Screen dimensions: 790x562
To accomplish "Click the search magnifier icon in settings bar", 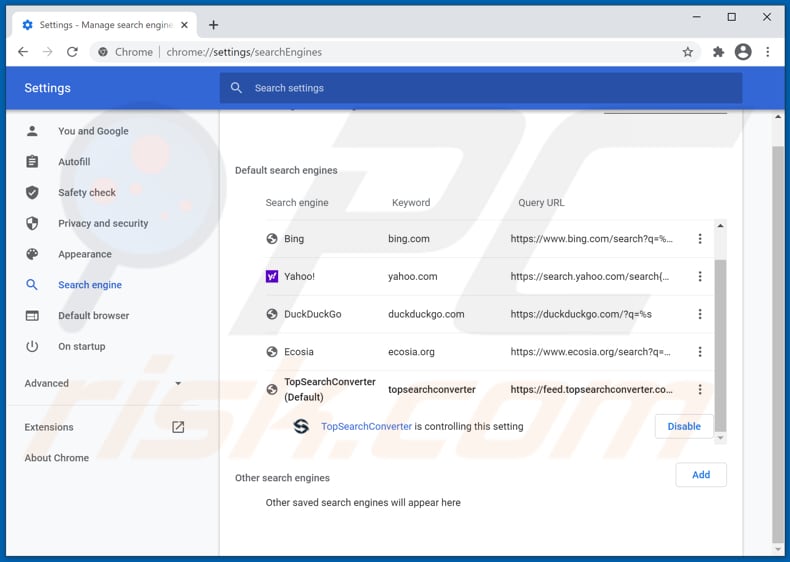I will pyautogui.click(x=236, y=88).
